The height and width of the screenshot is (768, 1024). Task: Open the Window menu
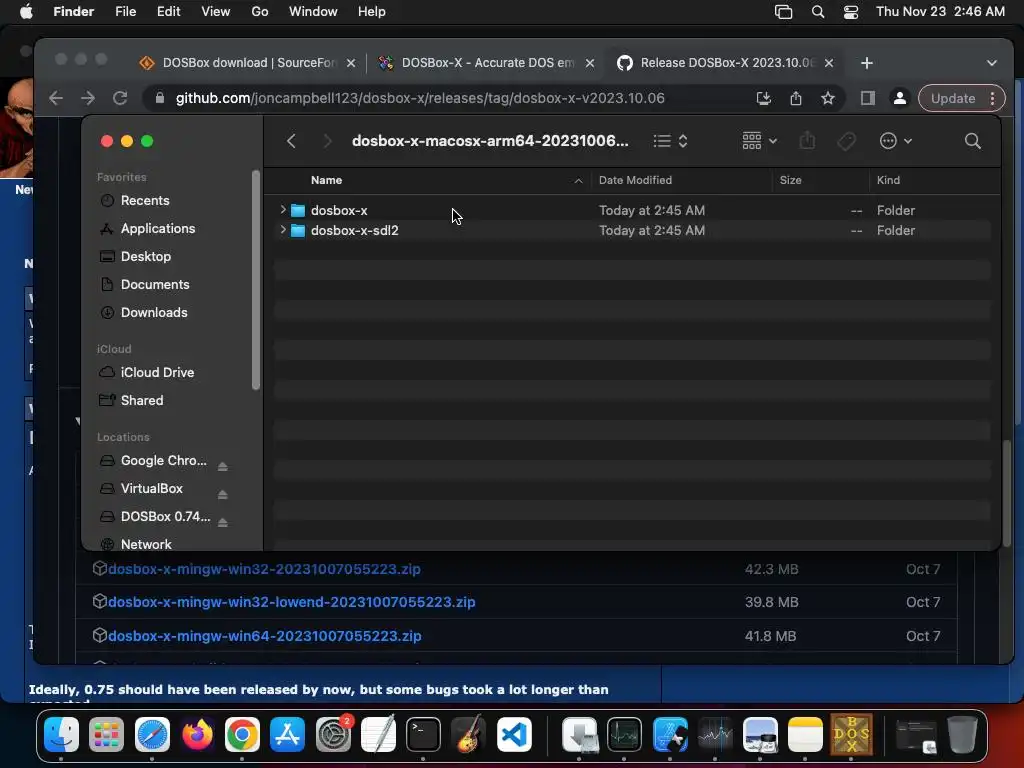(313, 12)
